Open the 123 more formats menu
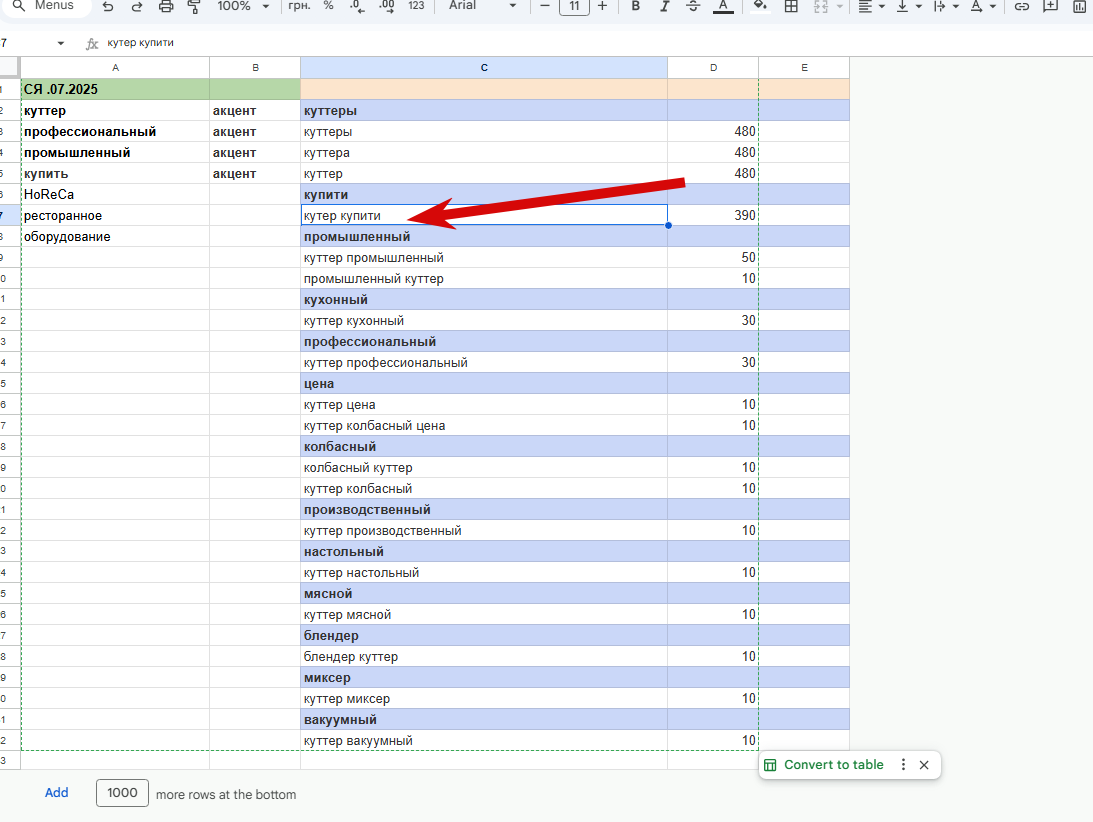 [x=416, y=6]
